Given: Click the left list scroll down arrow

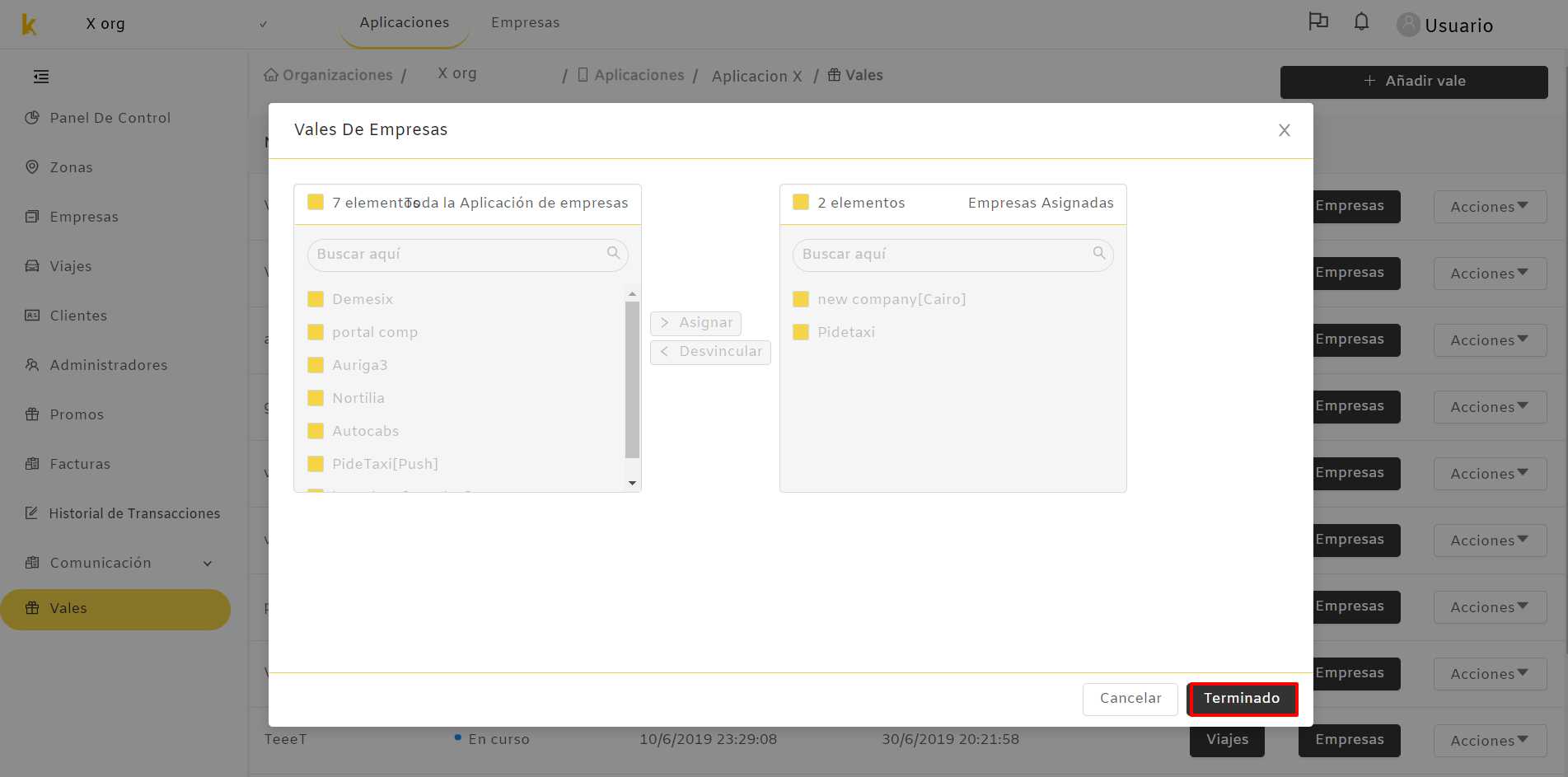Looking at the screenshot, I should point(632,483).
